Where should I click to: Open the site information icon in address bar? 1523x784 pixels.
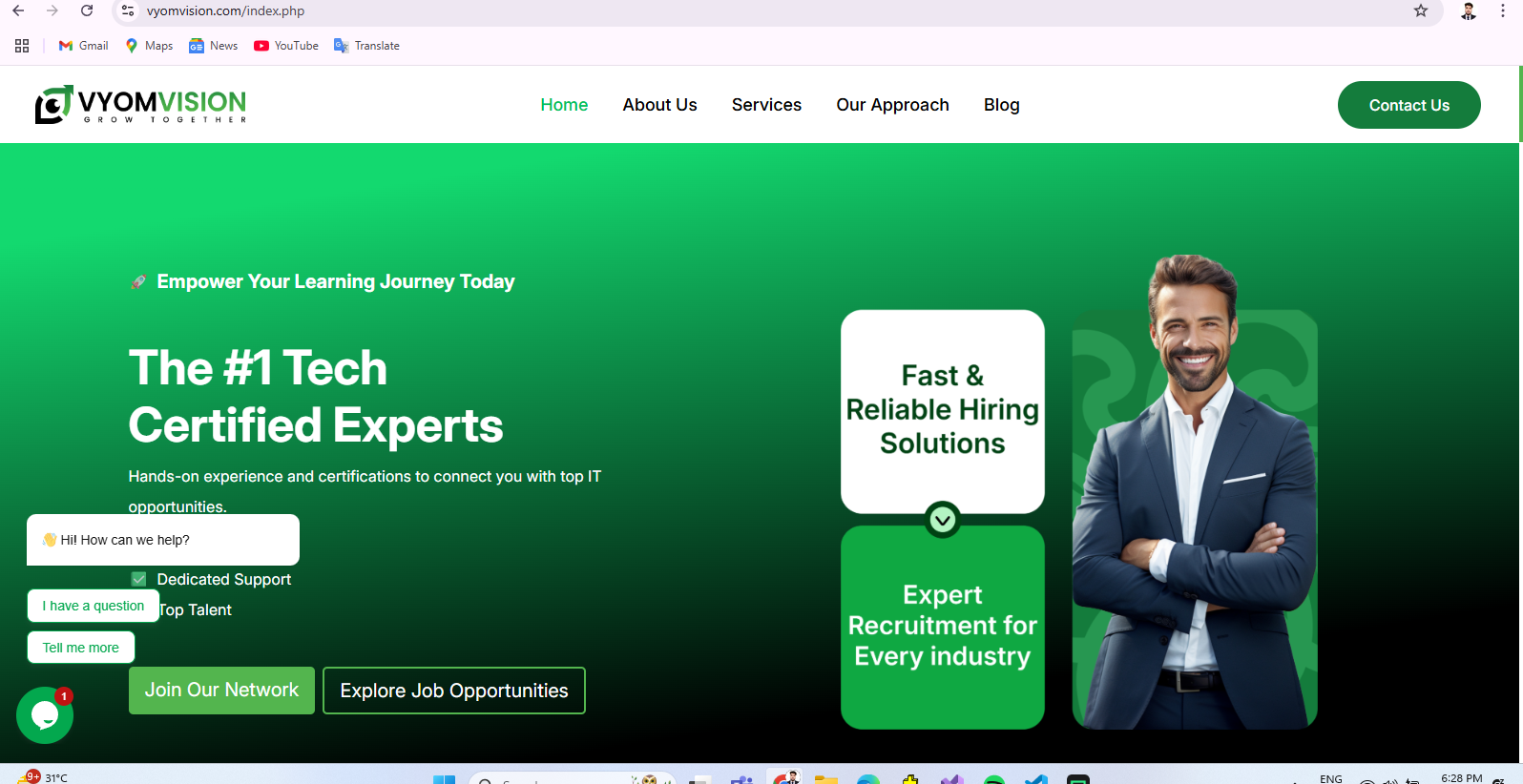(128, 10)
